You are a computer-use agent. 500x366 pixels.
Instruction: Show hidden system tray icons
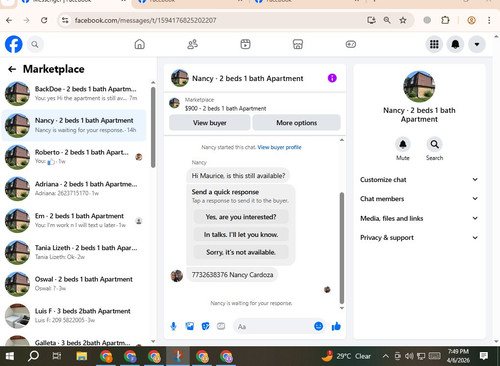(x=385, y=356)
